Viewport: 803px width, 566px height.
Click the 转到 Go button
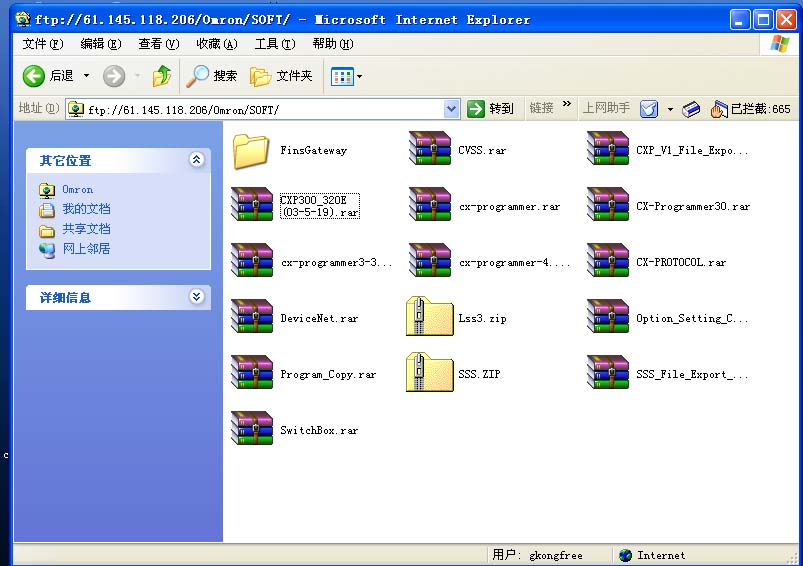tap(490, 109)
